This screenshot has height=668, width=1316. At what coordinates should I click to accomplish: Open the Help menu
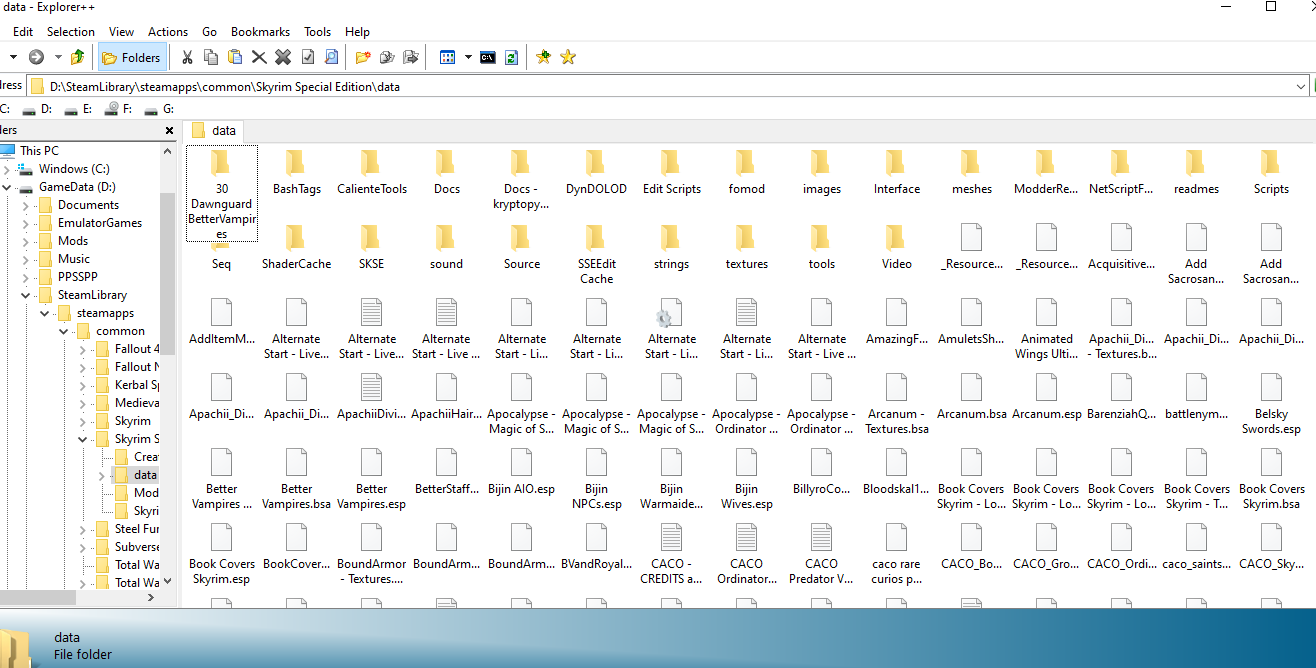coord(357,32)
